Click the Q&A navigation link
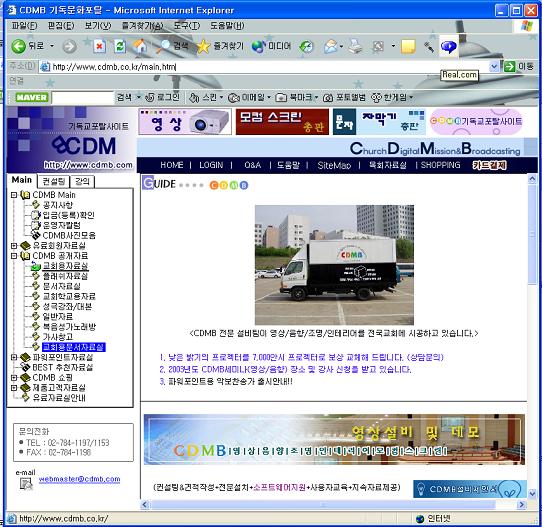This screenshot has height=527, width=542. pos(252,165)
